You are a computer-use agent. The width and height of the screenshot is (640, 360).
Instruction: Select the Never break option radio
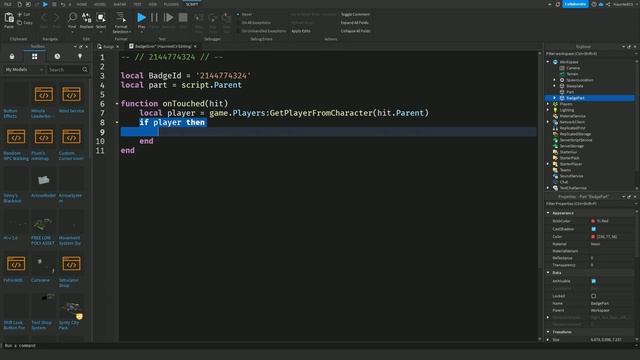[238, 14]
